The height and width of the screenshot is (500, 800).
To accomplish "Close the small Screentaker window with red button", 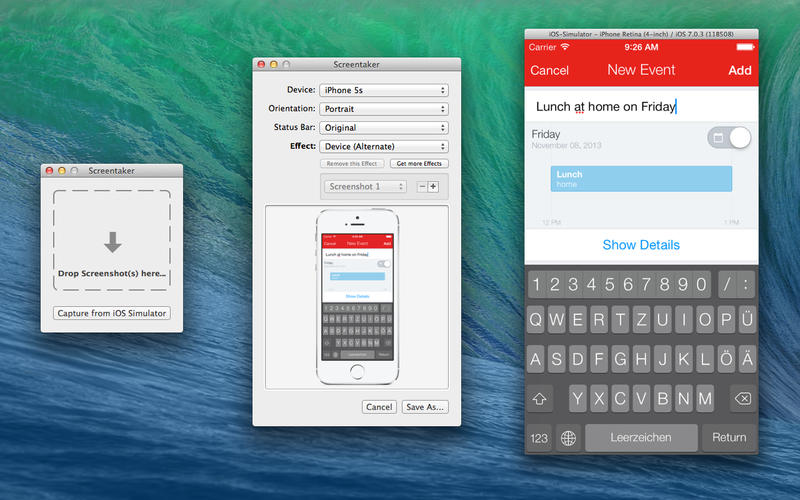I will pos(49,171).
